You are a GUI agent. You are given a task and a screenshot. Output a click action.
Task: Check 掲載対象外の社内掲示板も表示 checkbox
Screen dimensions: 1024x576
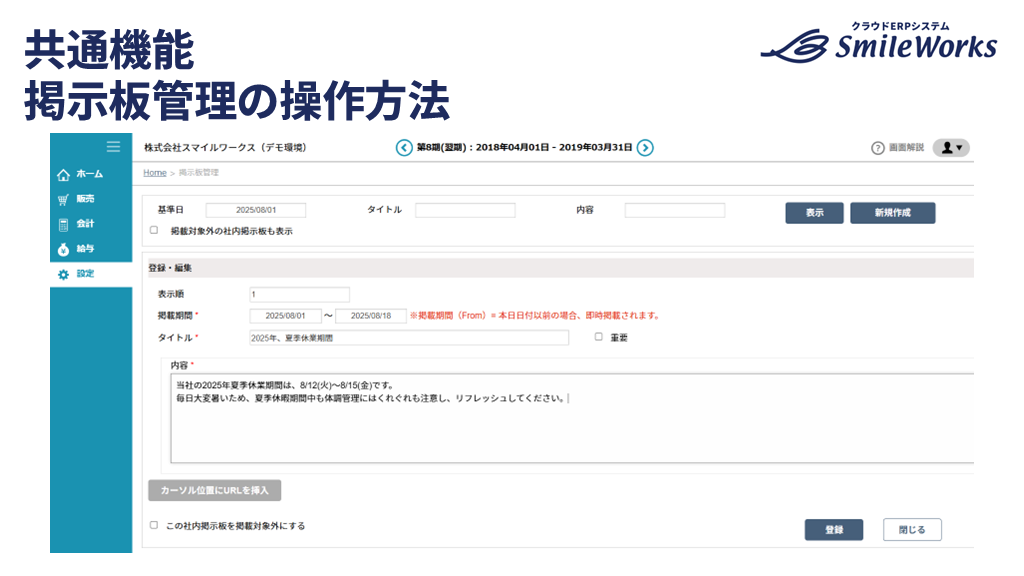(x=154, y=230)
